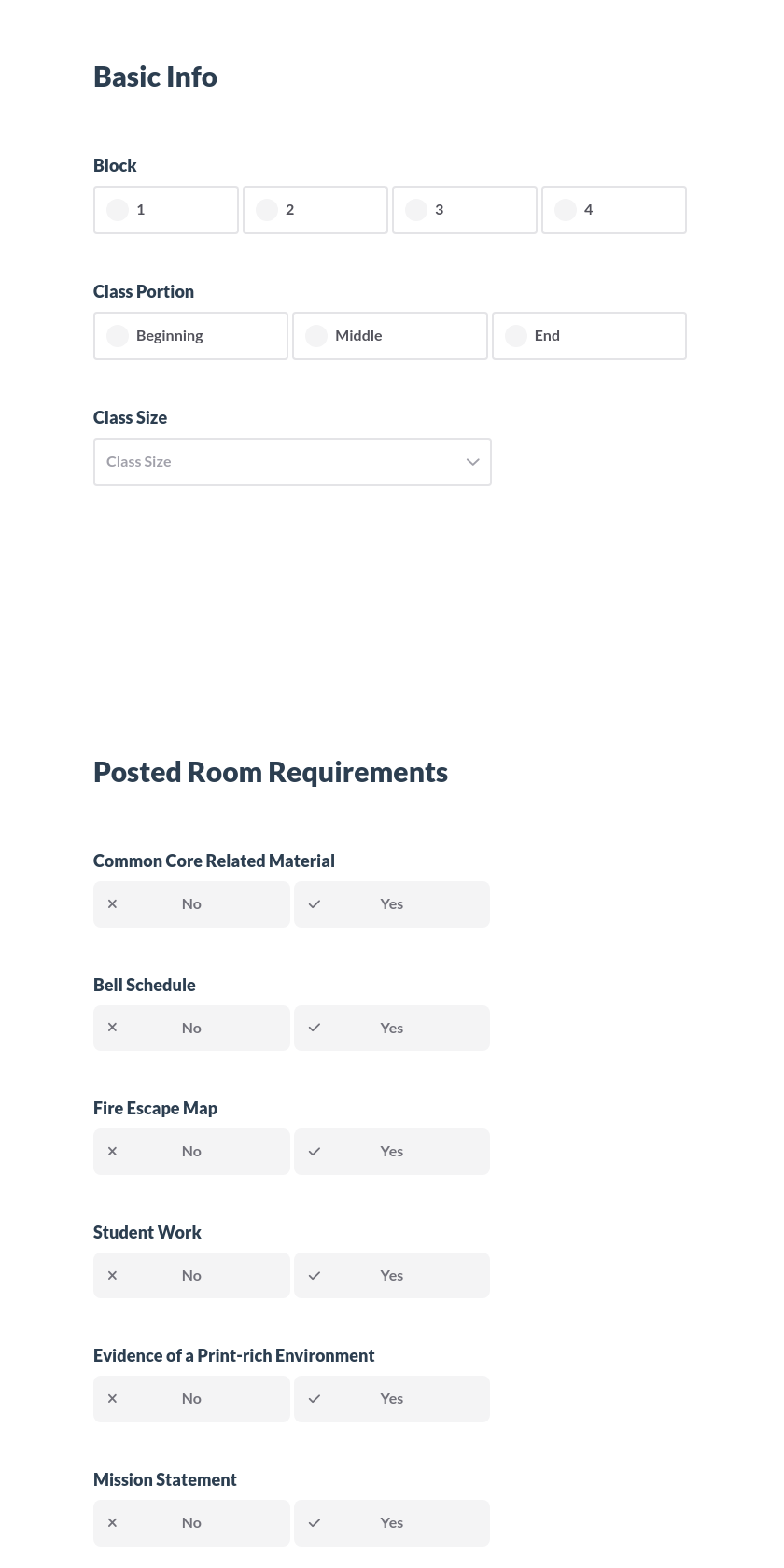This screenshot has width=784, height=1568.
Task: Click the X icon on Fire Escape Map No
Action: pyautogui.click(x=112, y=1151)
